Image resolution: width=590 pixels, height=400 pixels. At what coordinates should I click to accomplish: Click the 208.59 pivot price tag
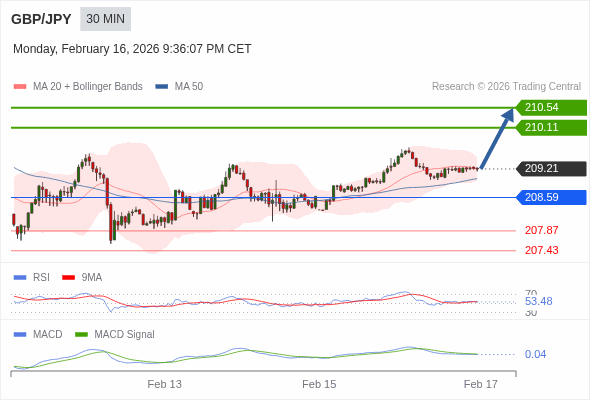pyautogui.click(x=551, y=197)
